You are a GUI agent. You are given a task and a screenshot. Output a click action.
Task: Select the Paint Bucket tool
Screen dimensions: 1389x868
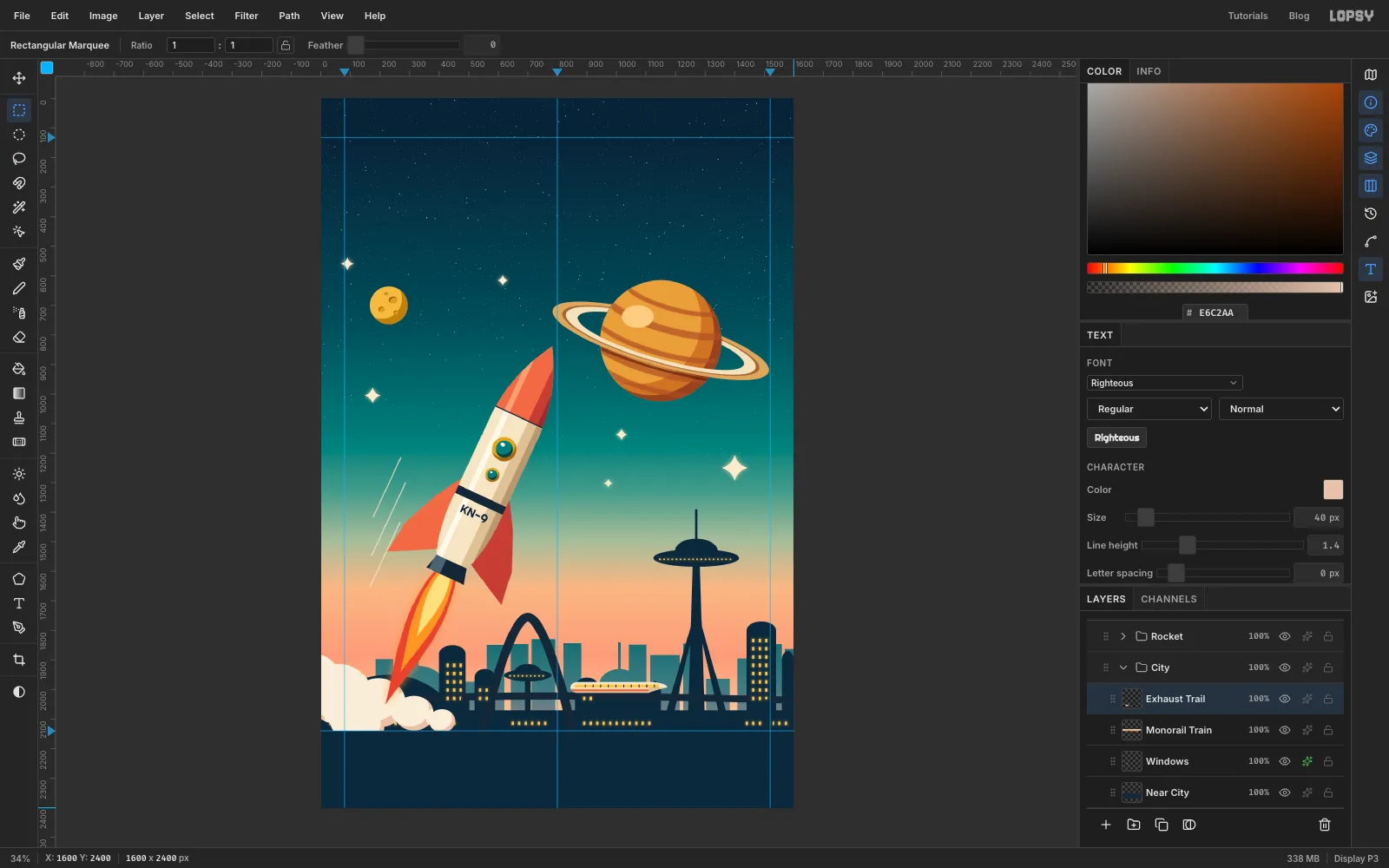(x=19, y=369)
